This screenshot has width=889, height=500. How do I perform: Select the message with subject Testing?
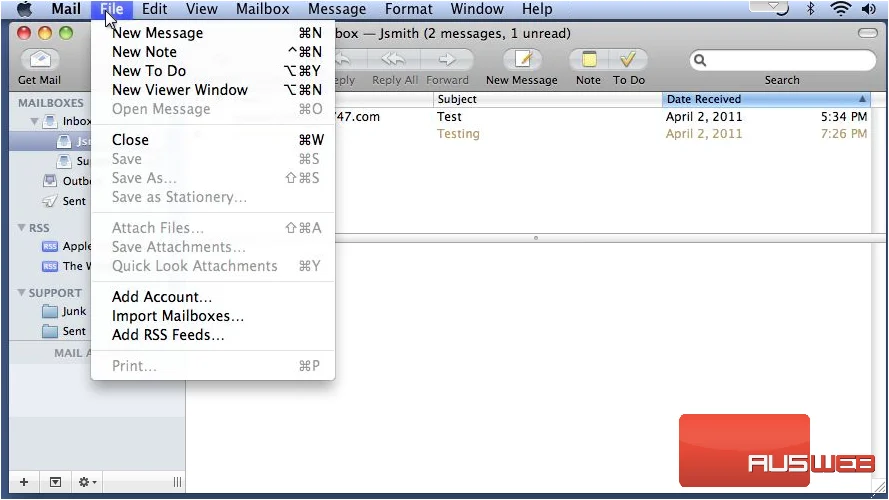pyautogui.click(x=458, y=134)
